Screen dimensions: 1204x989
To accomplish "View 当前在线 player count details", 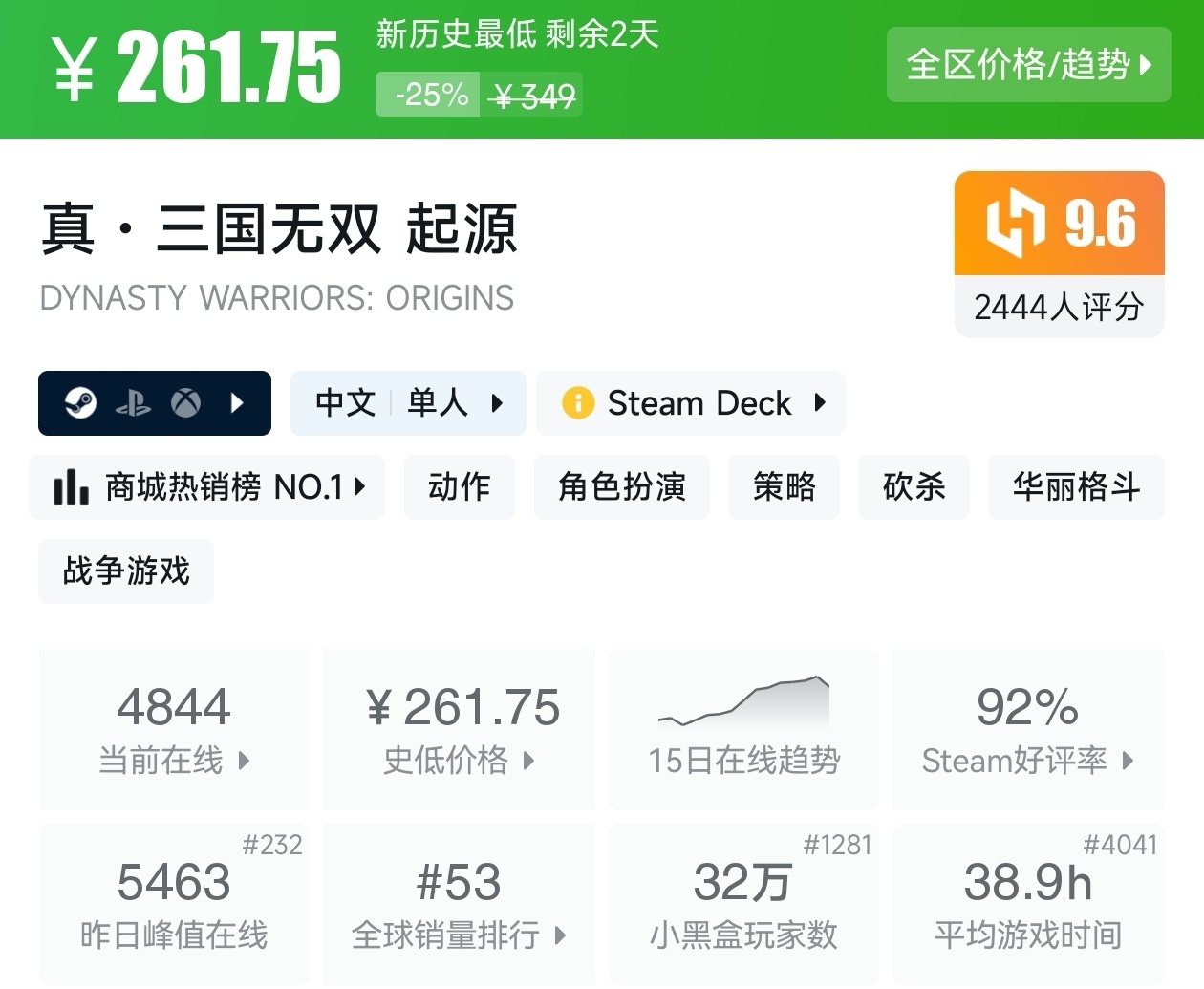I will [174, 728].
